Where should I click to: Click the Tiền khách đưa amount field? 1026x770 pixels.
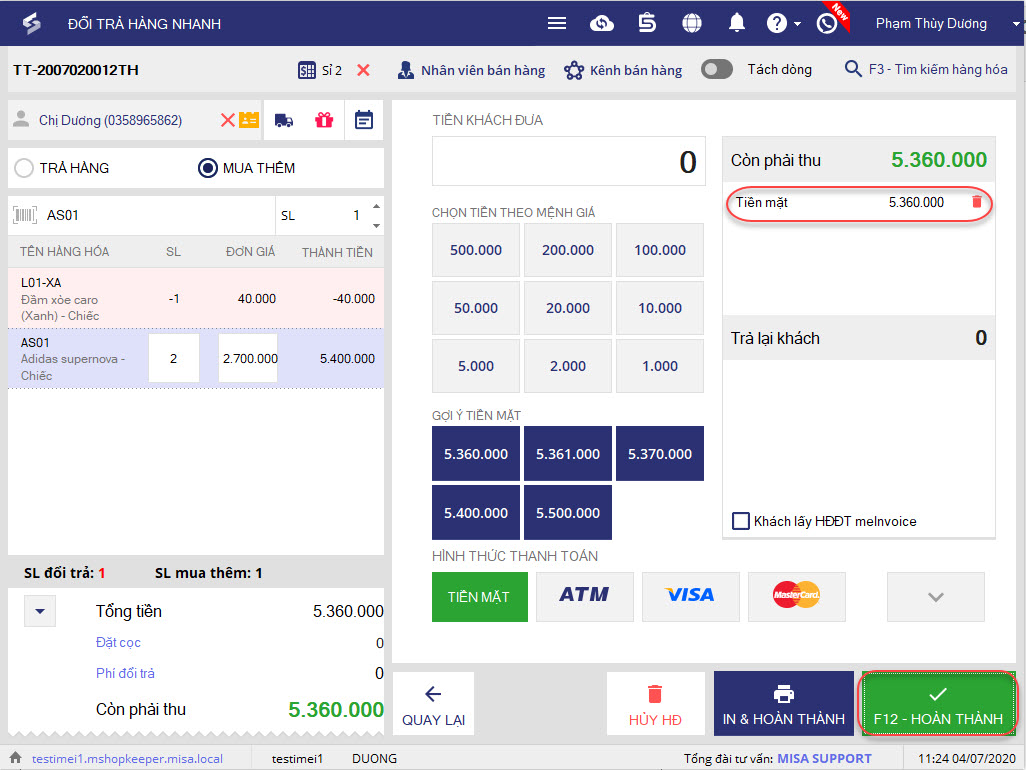click(569, 162)
